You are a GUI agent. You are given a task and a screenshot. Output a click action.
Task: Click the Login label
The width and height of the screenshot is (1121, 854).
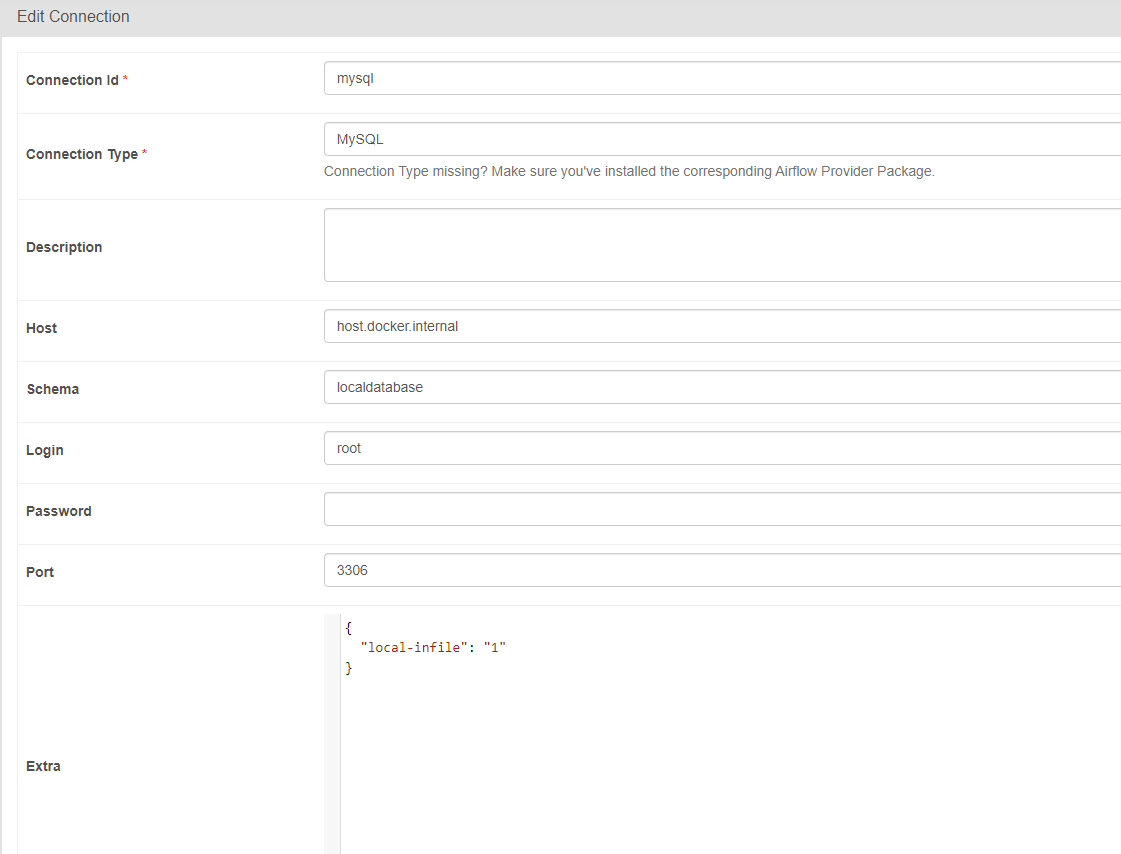tap(45, 450)
